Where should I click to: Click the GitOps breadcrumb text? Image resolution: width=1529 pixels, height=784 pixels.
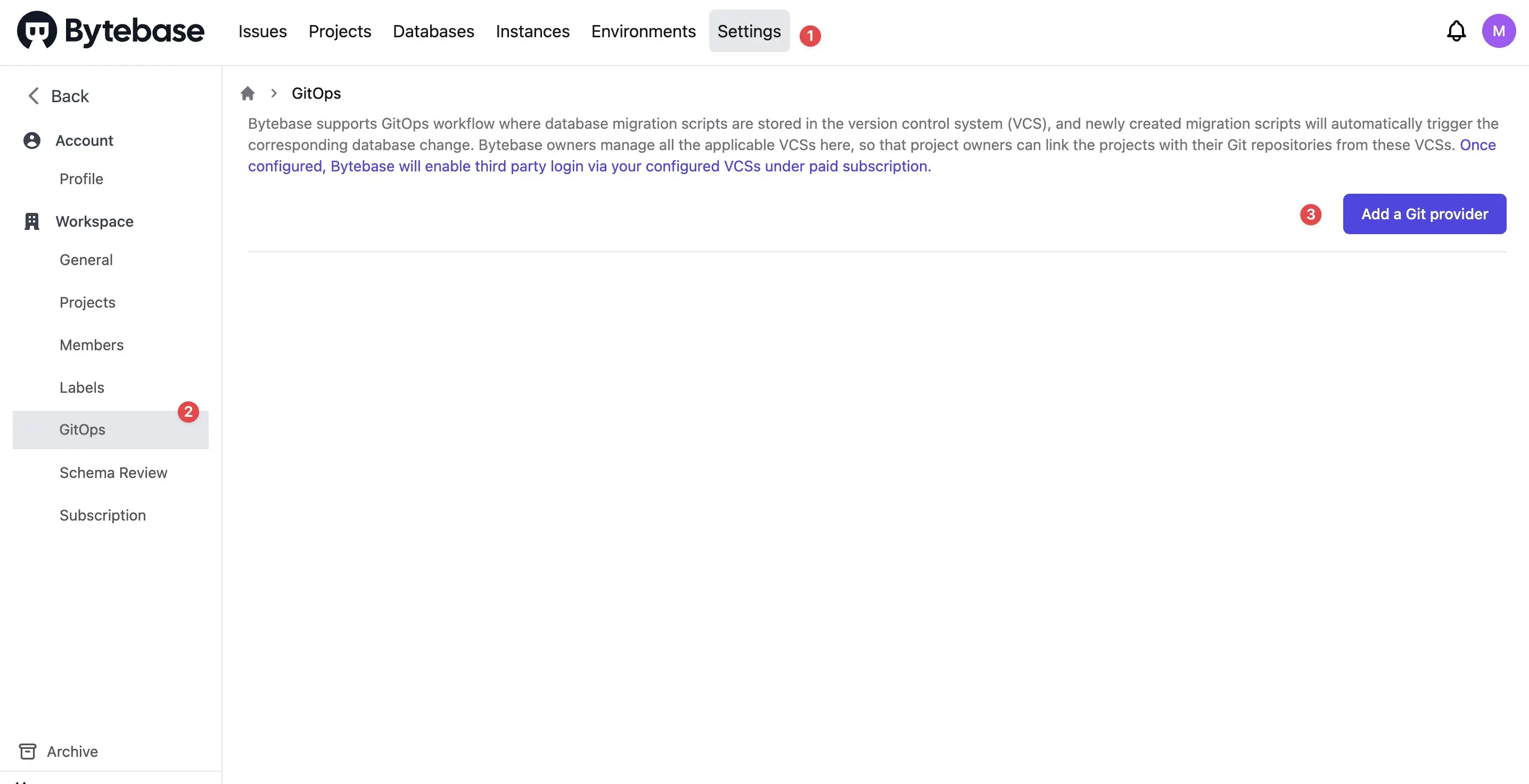316,93
